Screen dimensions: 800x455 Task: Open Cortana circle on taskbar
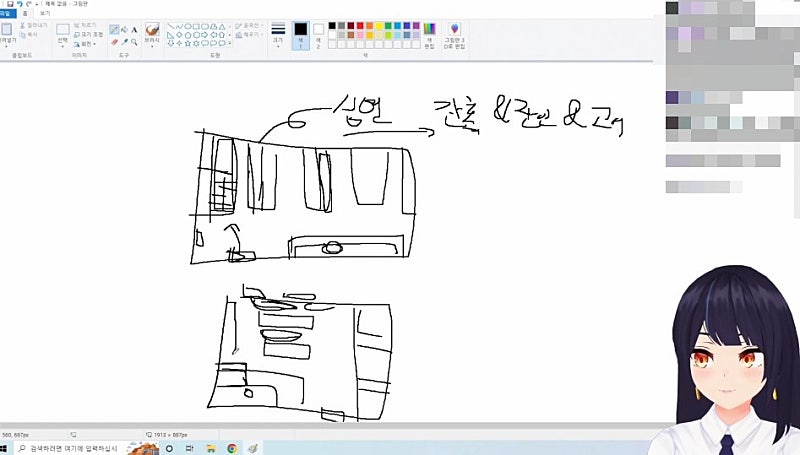click(169, 448)
